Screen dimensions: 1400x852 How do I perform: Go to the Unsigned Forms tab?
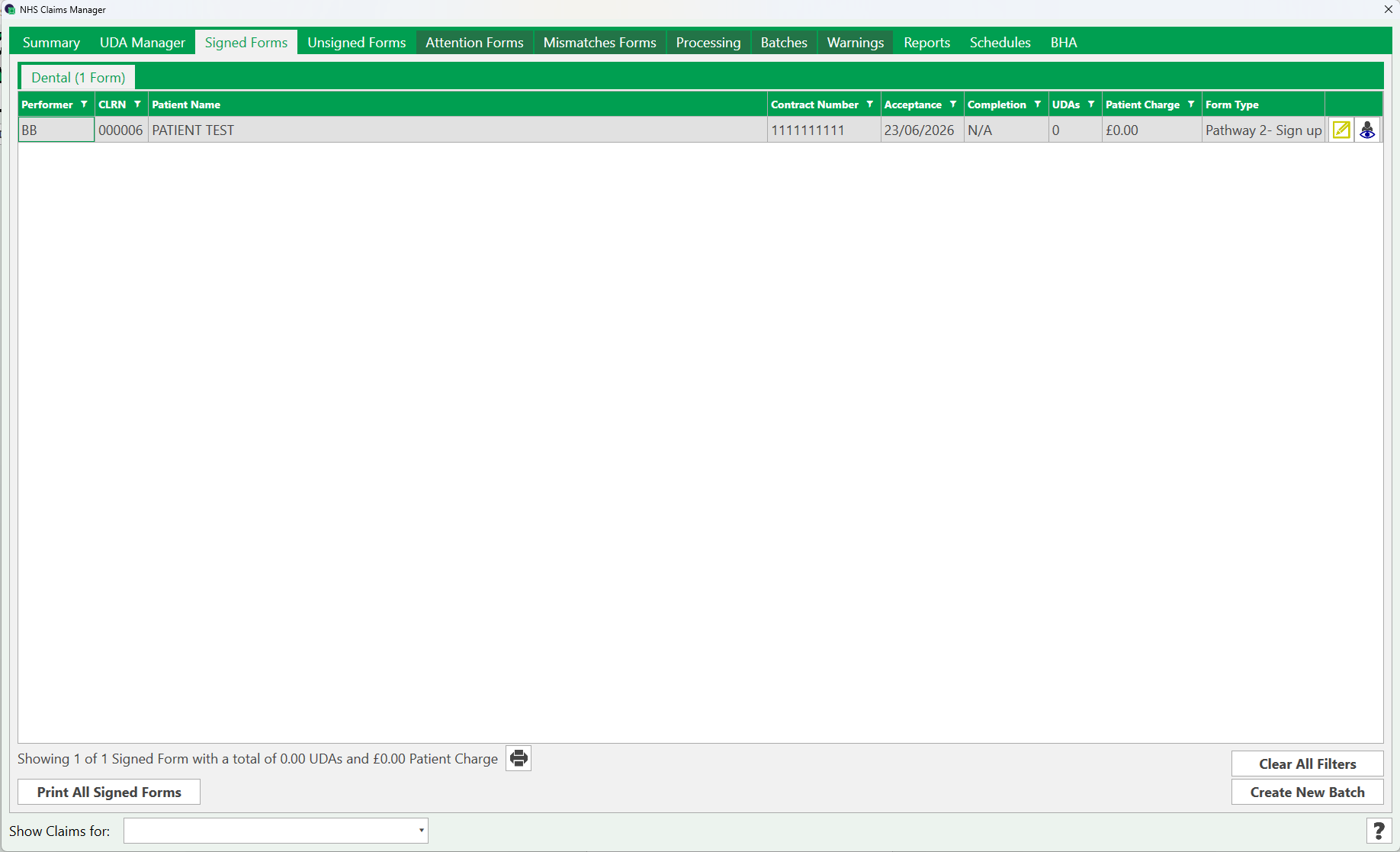(x=357, y=43)
